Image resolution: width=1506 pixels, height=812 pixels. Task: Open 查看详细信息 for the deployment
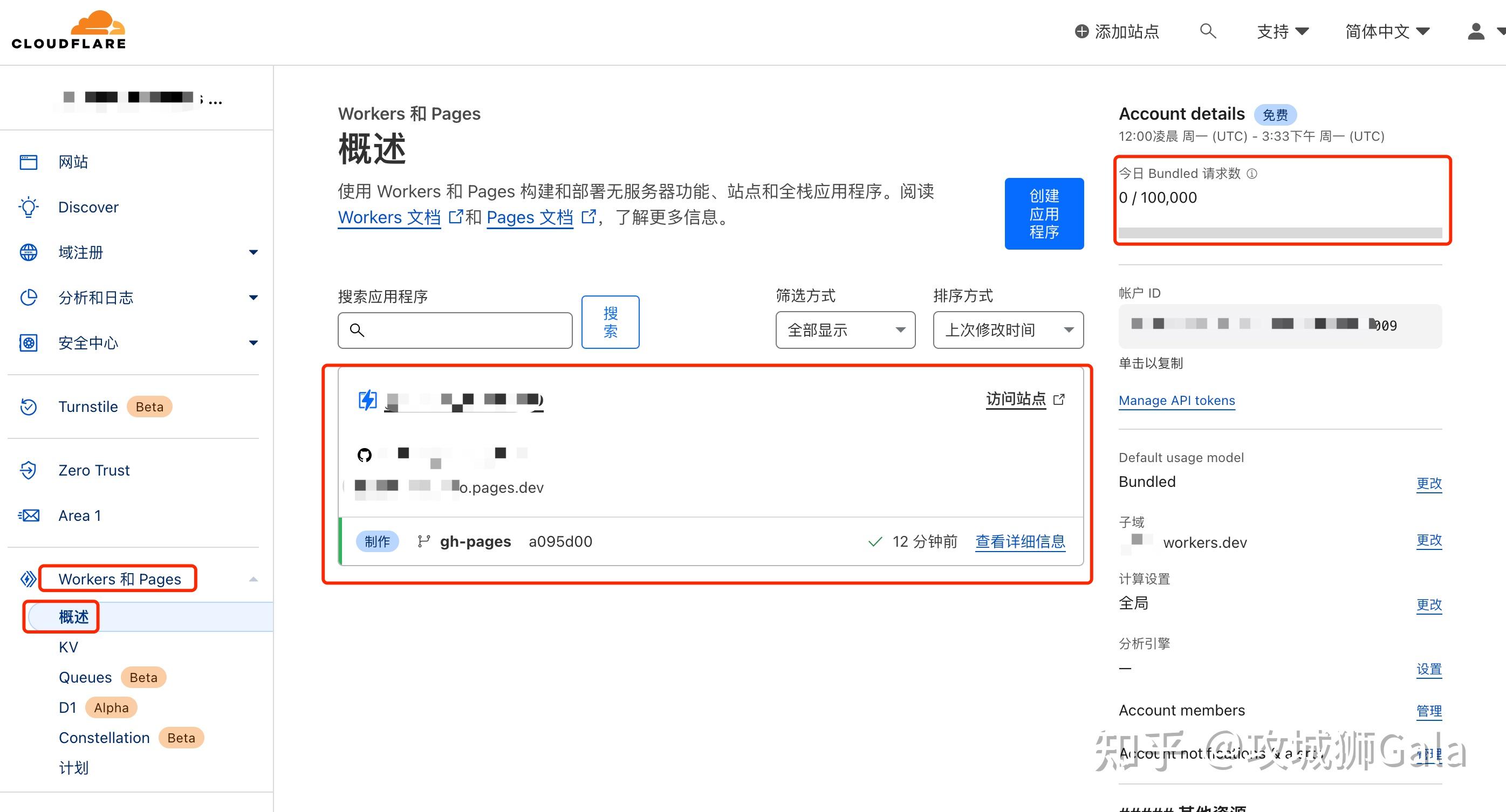point(1020,542)
